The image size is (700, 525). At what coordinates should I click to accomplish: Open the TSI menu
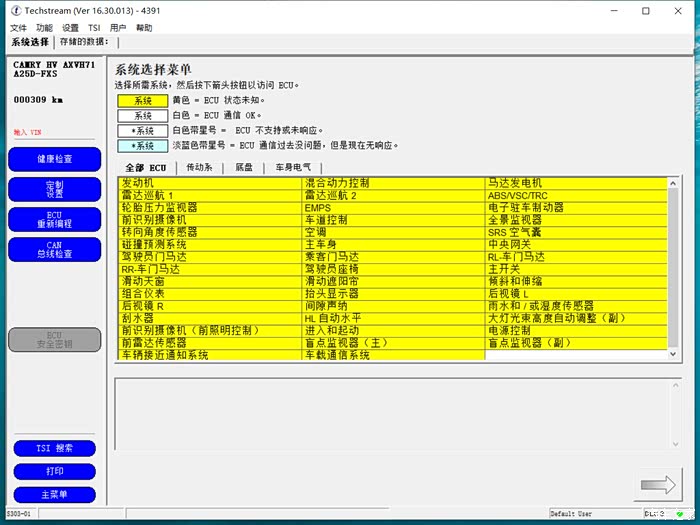(94, 28)
